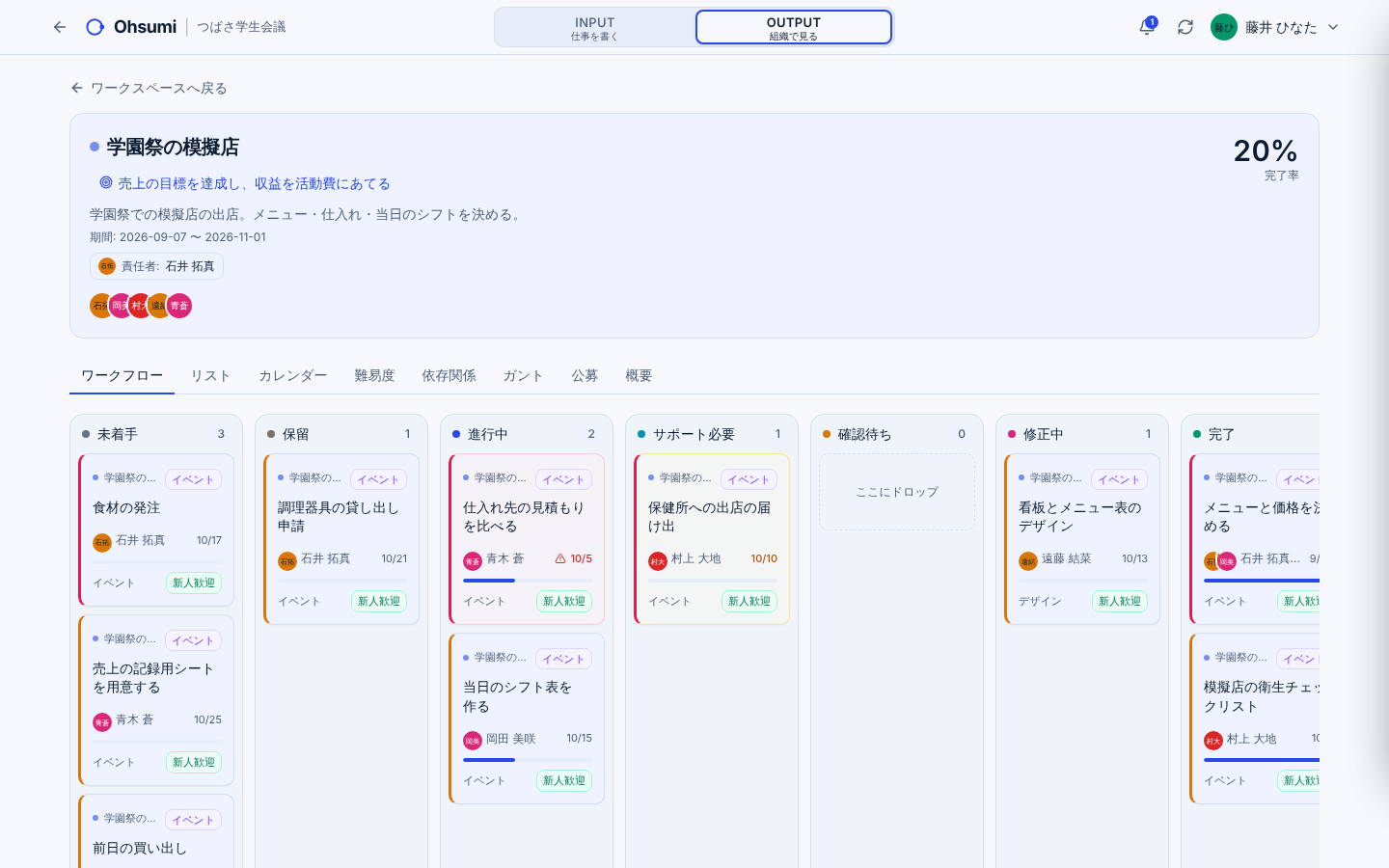Click the 10/10 due date on 保健所 card

(x=764, y=558)
